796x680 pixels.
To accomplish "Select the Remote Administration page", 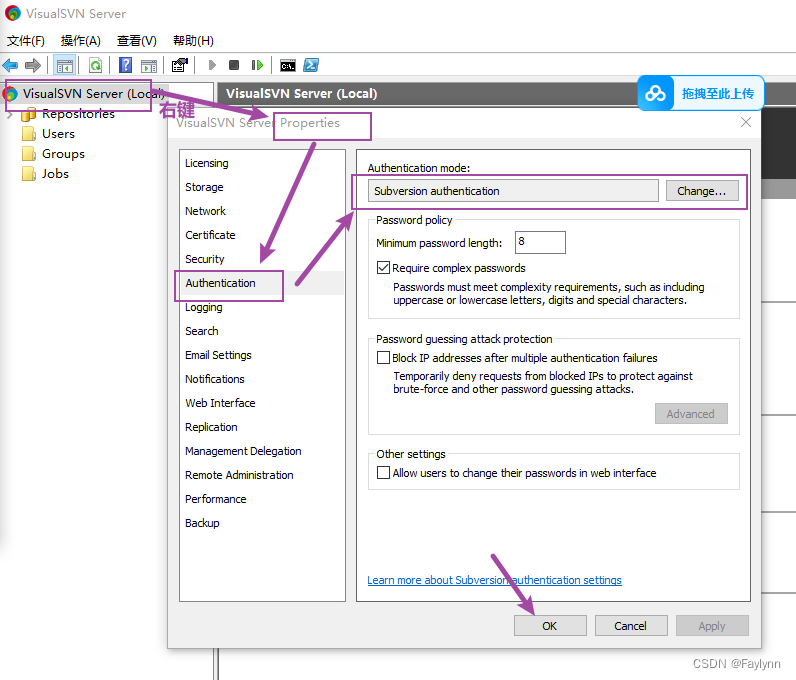I will (x=239, y=475).
